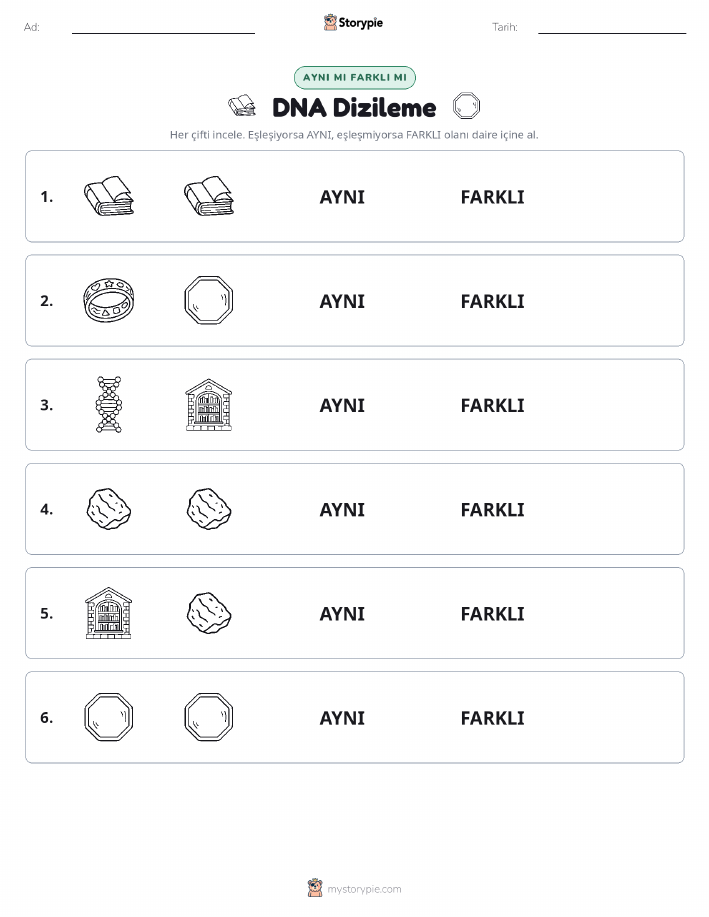Choose AYNI for question 4

342,509
